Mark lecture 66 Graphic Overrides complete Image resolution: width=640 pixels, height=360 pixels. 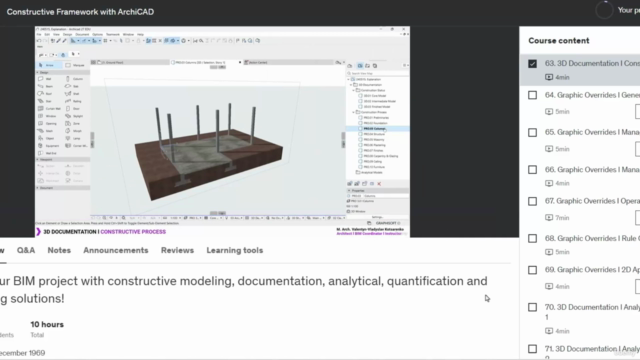click(532, 169)
